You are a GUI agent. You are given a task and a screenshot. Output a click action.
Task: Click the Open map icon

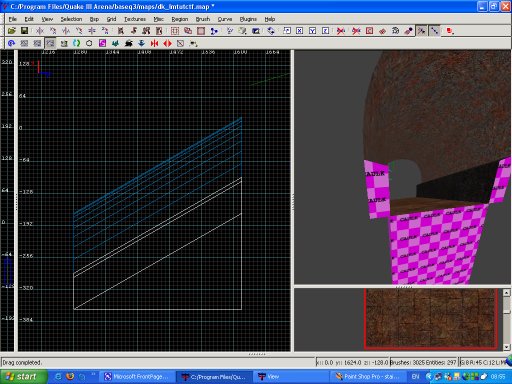[12, 31]
